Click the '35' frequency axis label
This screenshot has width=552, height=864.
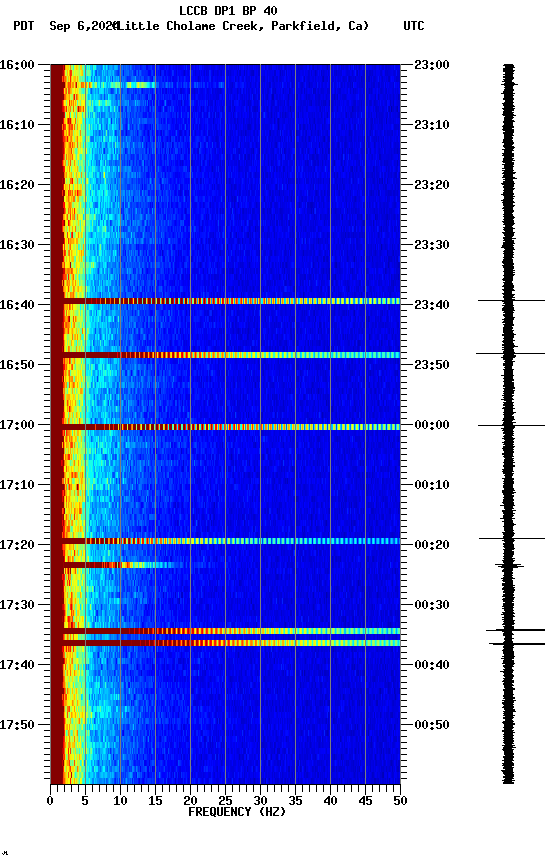click(295, 801)
